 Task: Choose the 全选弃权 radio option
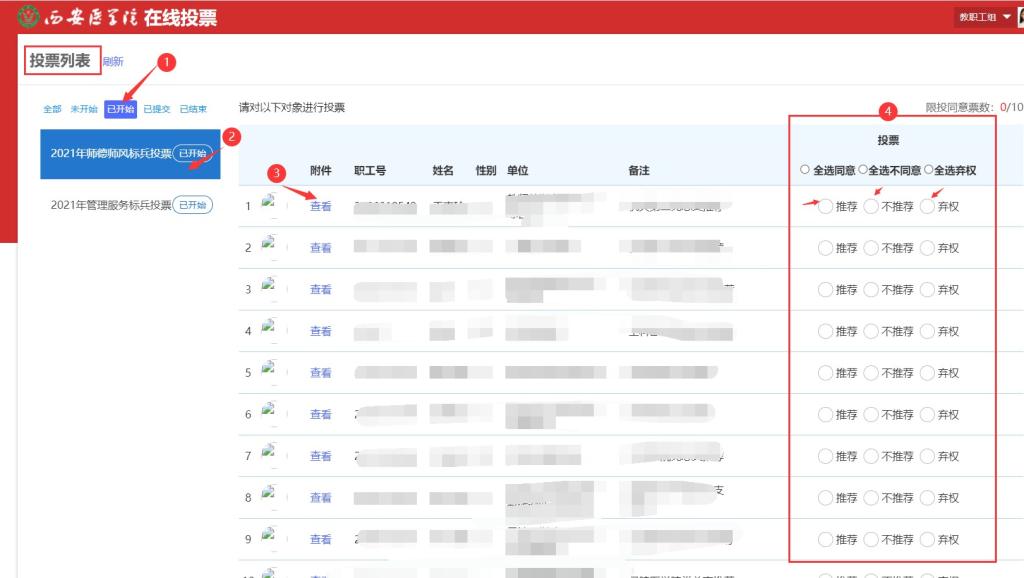[x=929, y=170]
